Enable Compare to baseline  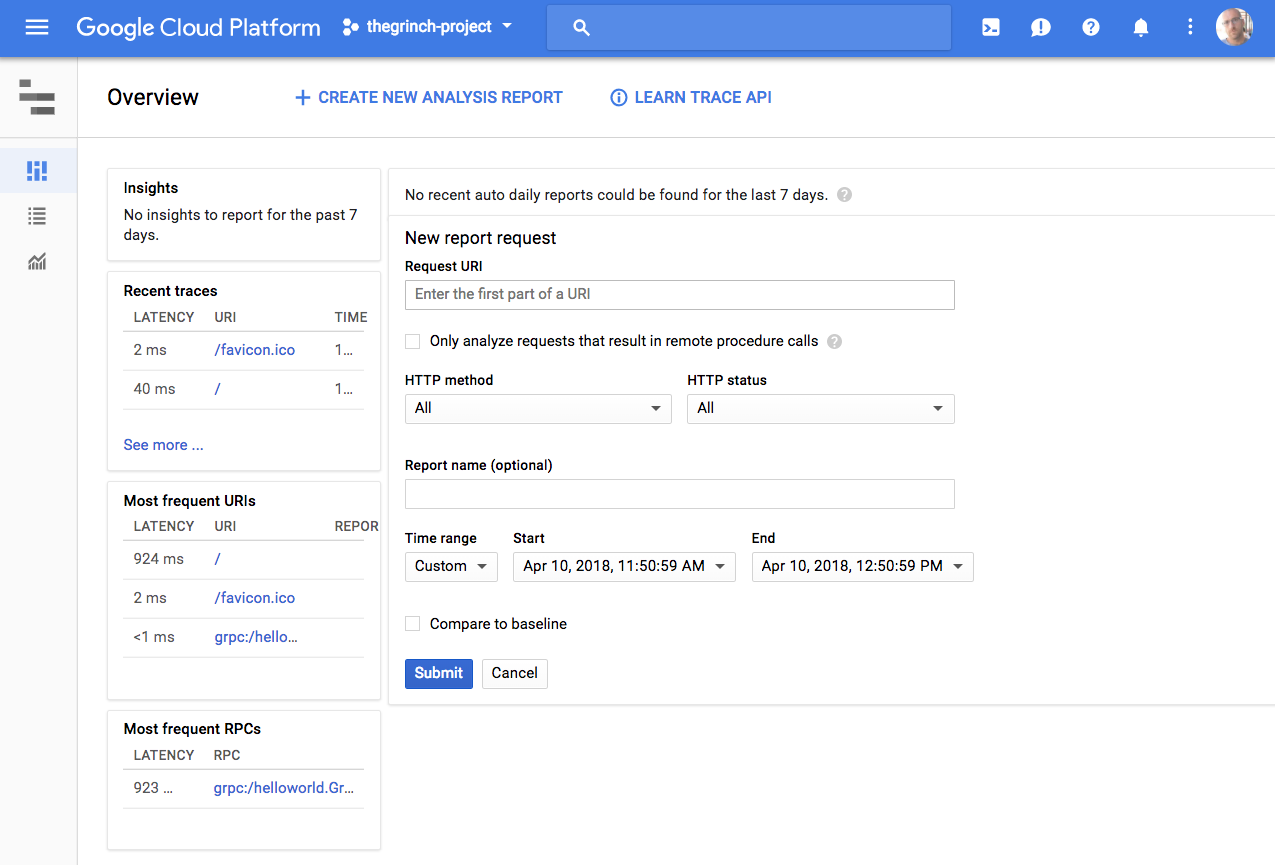pos(412,623)
